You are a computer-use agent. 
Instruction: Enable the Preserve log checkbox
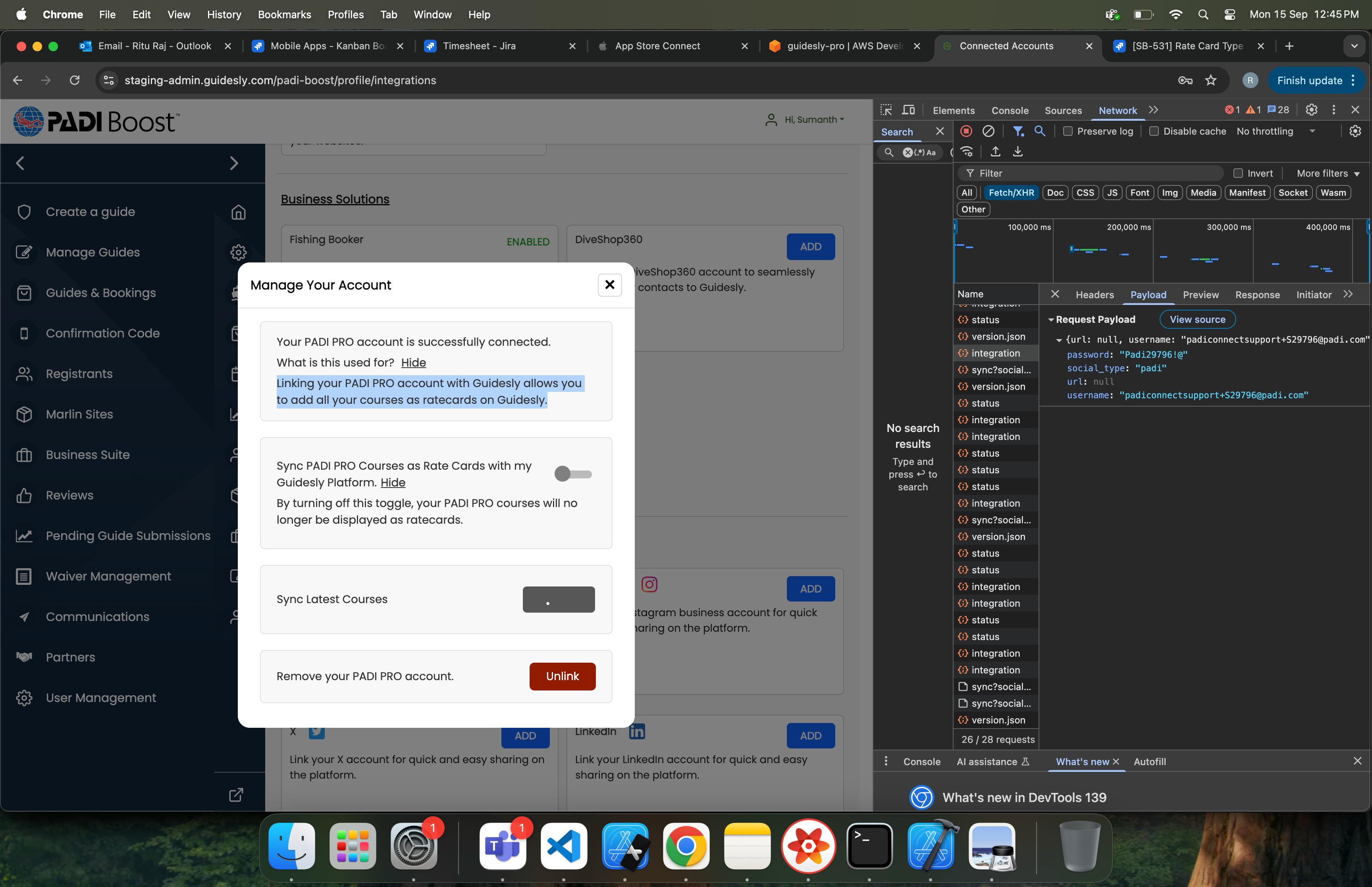(x=1068, y=131)
